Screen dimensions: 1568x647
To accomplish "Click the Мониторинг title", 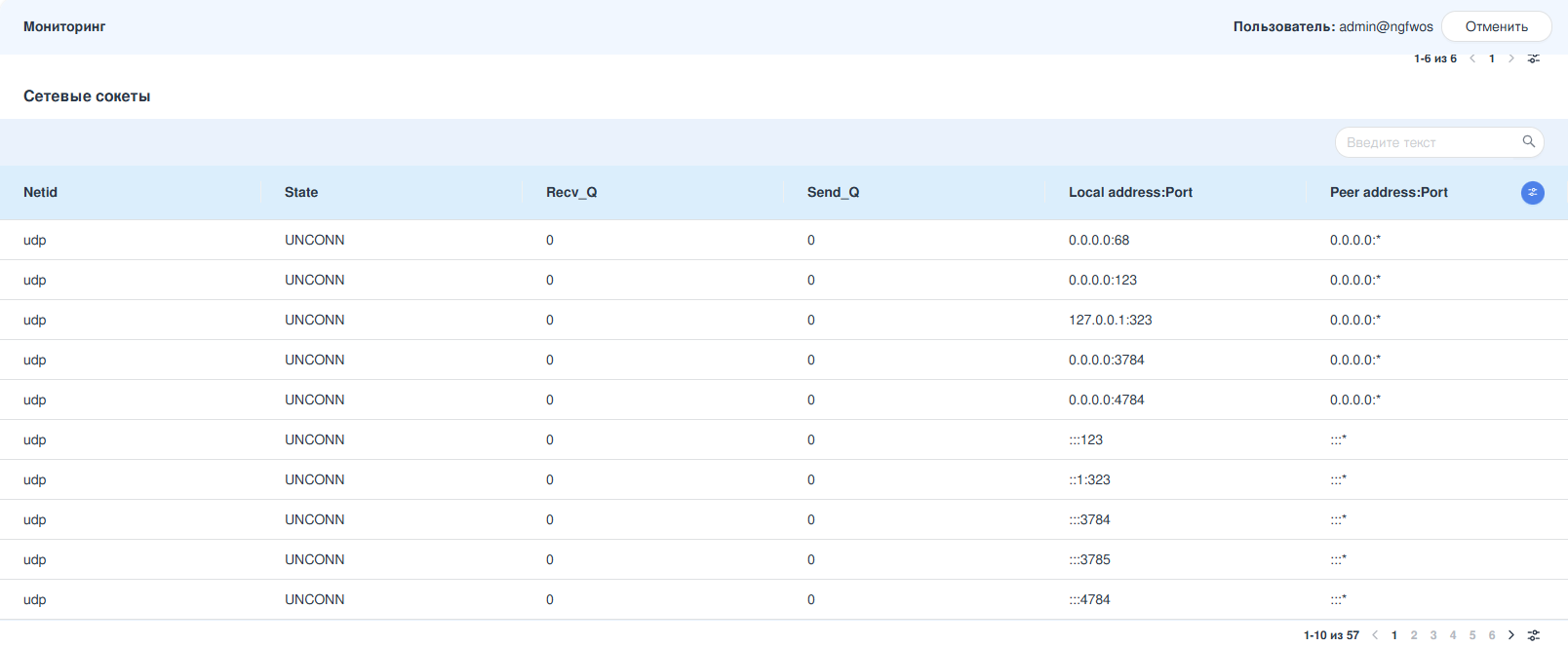I will click(x=64, y=26).
